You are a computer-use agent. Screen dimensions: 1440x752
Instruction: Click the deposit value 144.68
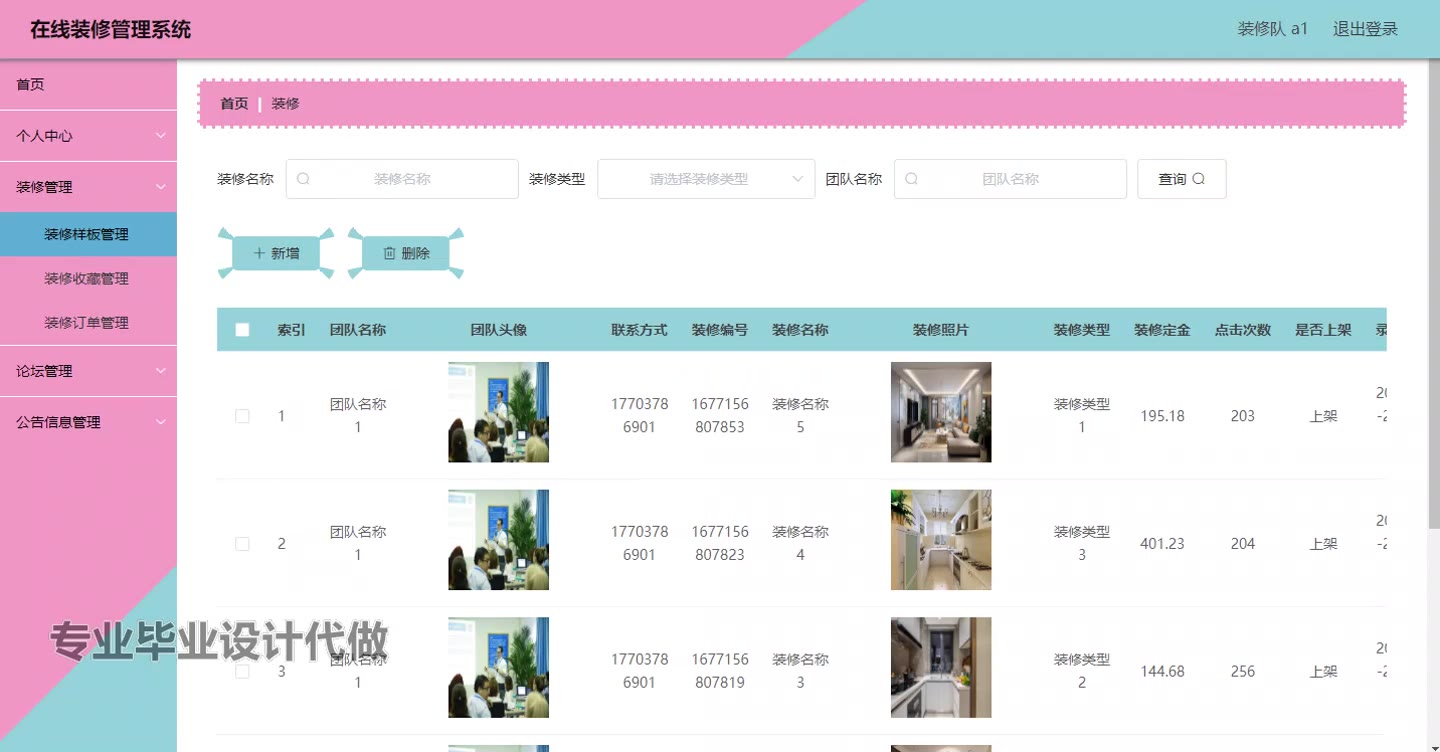click(x=1162, y=671)
